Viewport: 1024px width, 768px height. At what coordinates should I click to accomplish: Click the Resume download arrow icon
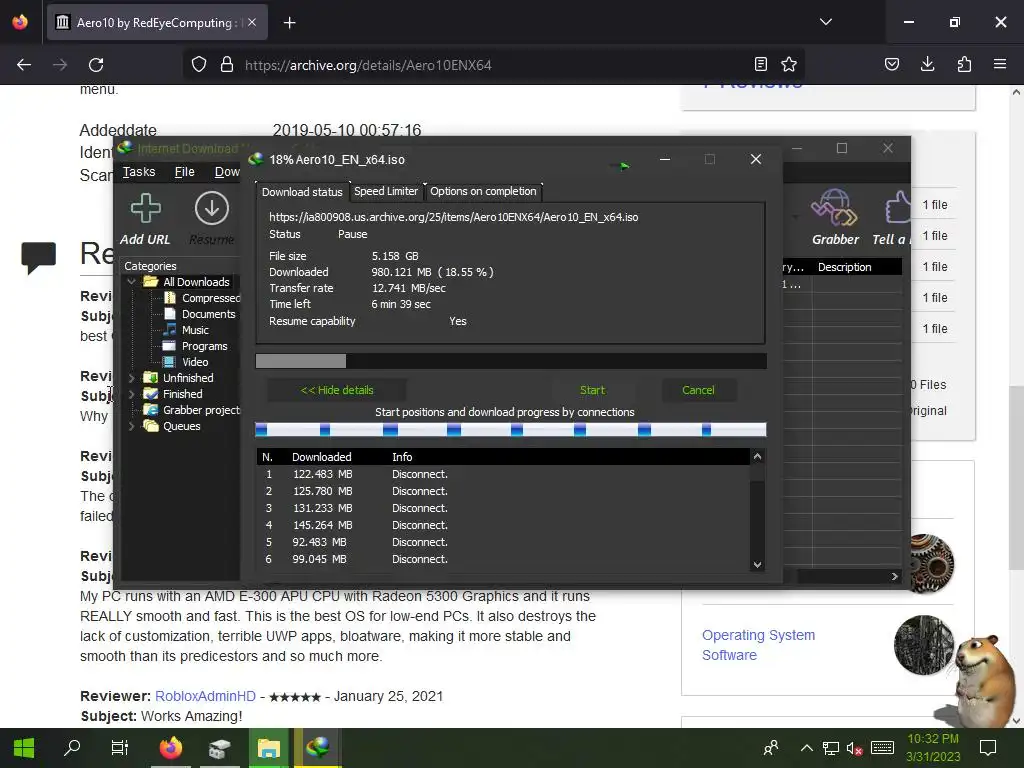pos(212,208)
